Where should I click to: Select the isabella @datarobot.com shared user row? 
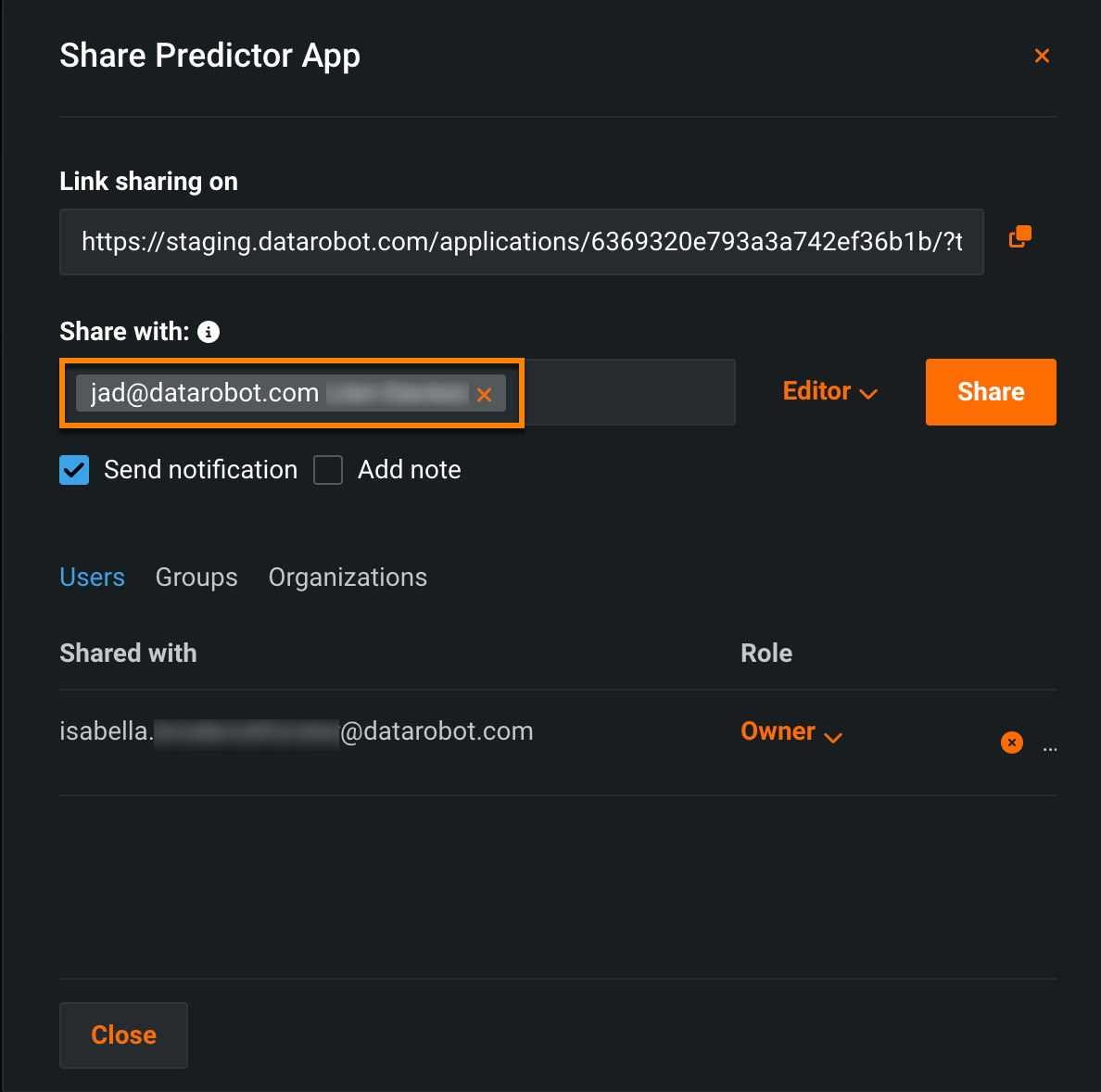[x=558, y=743]
